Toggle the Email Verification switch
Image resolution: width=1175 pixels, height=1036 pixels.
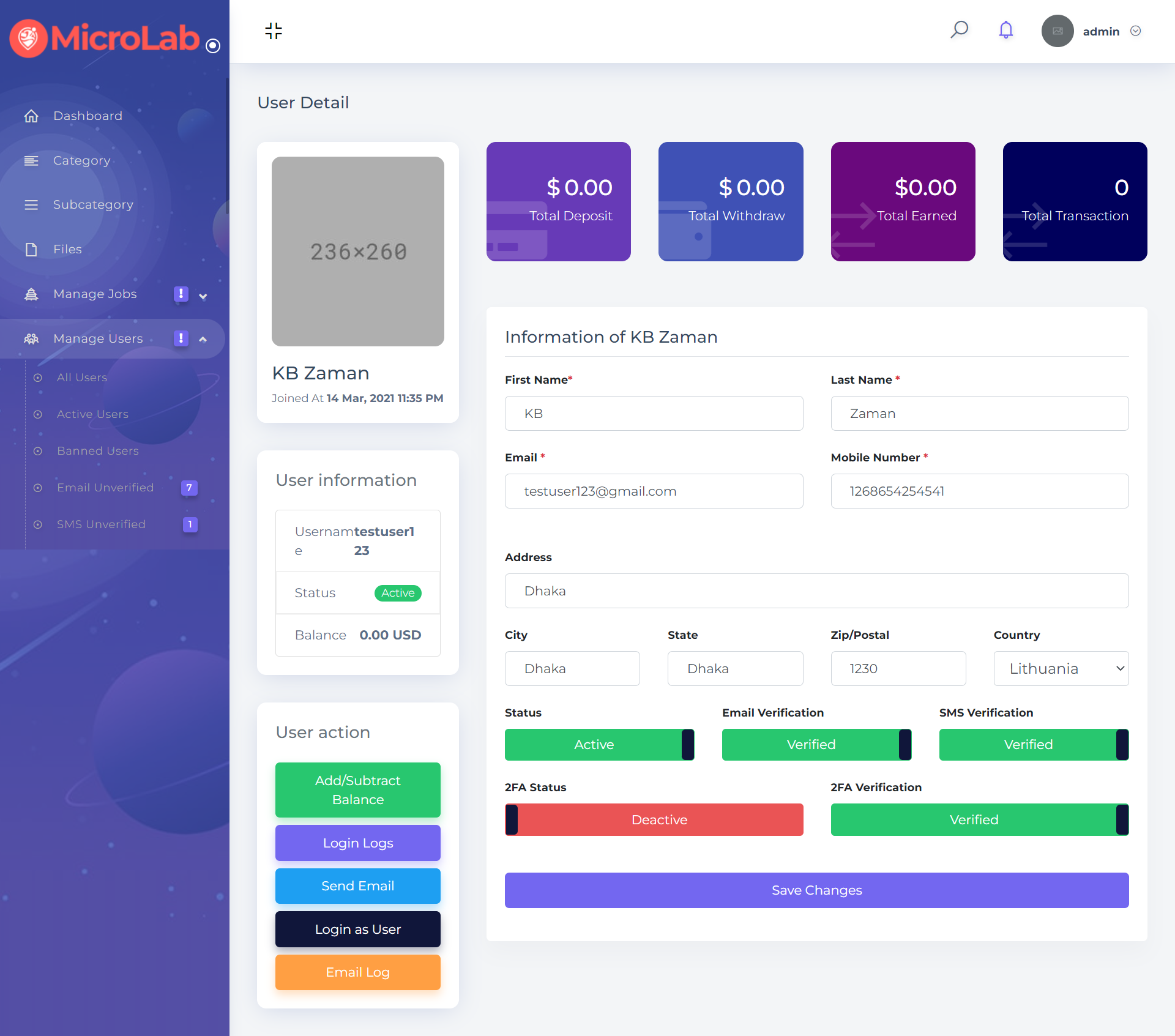[x=816, y=745]
